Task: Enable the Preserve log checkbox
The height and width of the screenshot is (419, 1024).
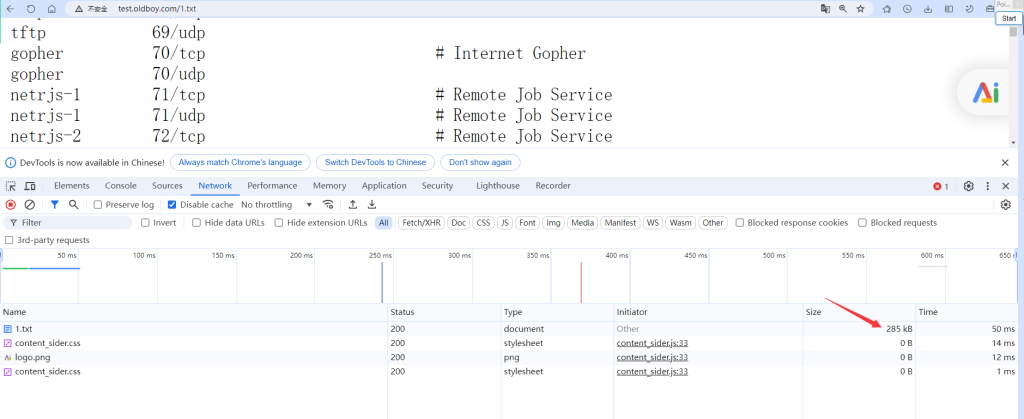Action: (x=98, y=205)
